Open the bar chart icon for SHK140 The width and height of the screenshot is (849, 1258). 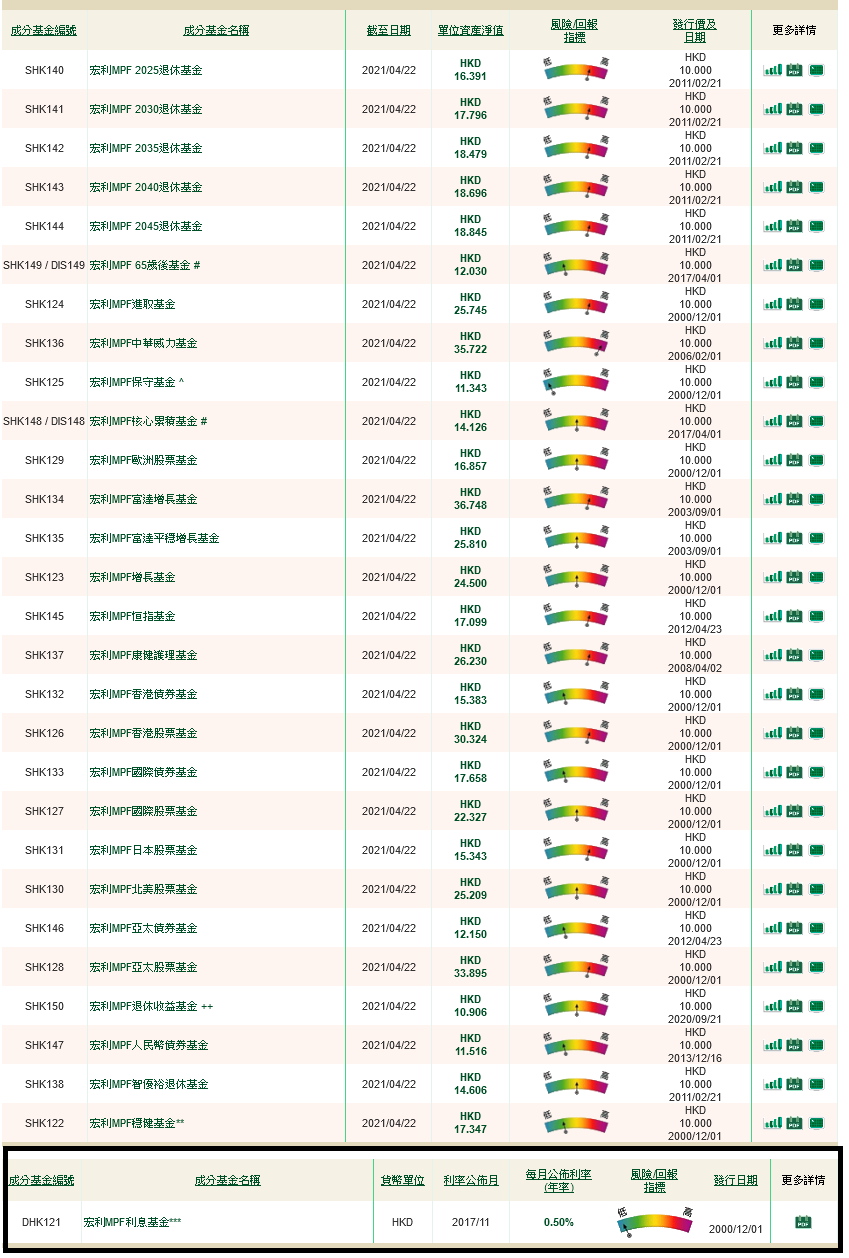tap(772, 70)
